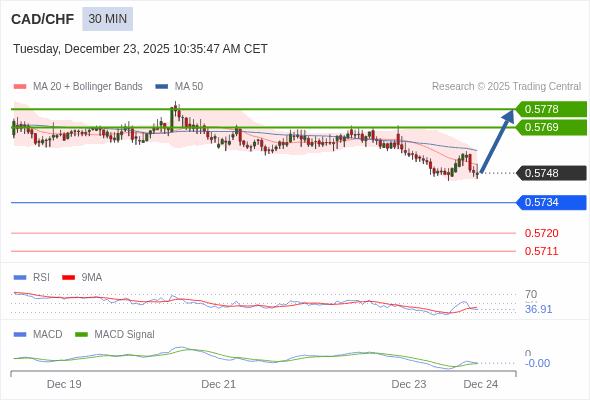This screenshot has width=590, height=400.
Task: Click the Dec 24 date axis label
Action: click(x=481, y=384)
